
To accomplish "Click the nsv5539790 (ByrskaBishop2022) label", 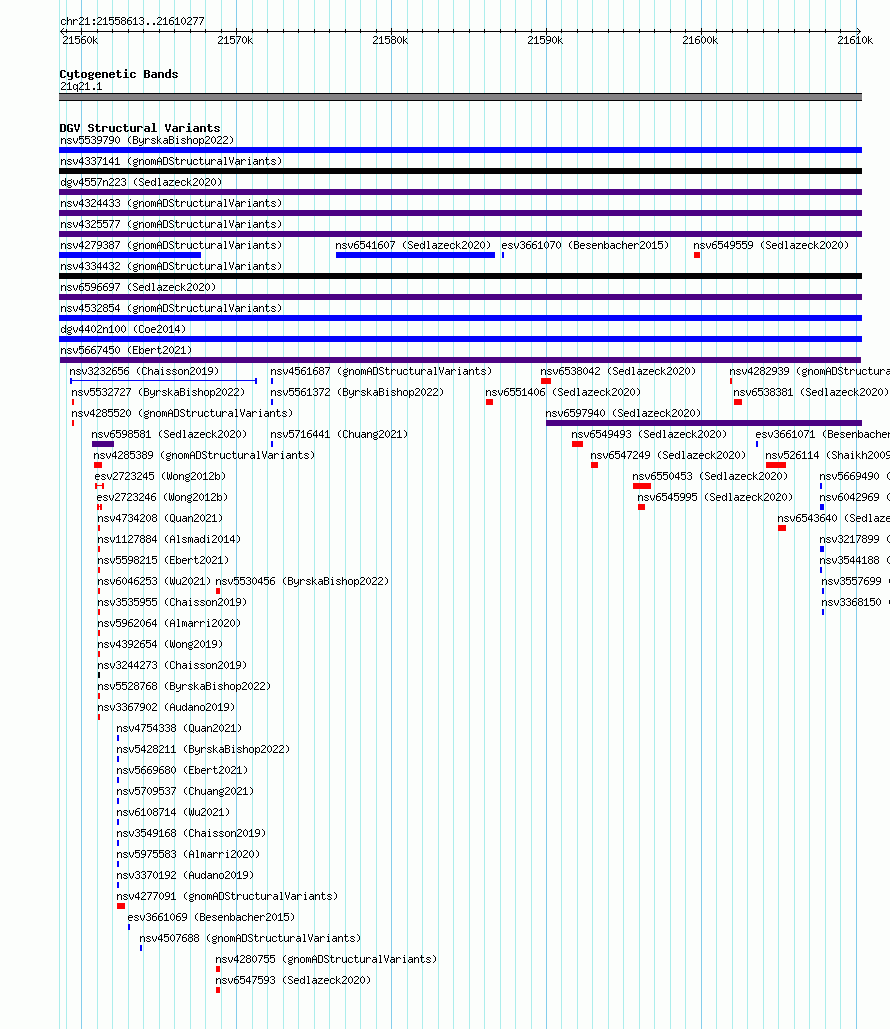I will 147,140.
